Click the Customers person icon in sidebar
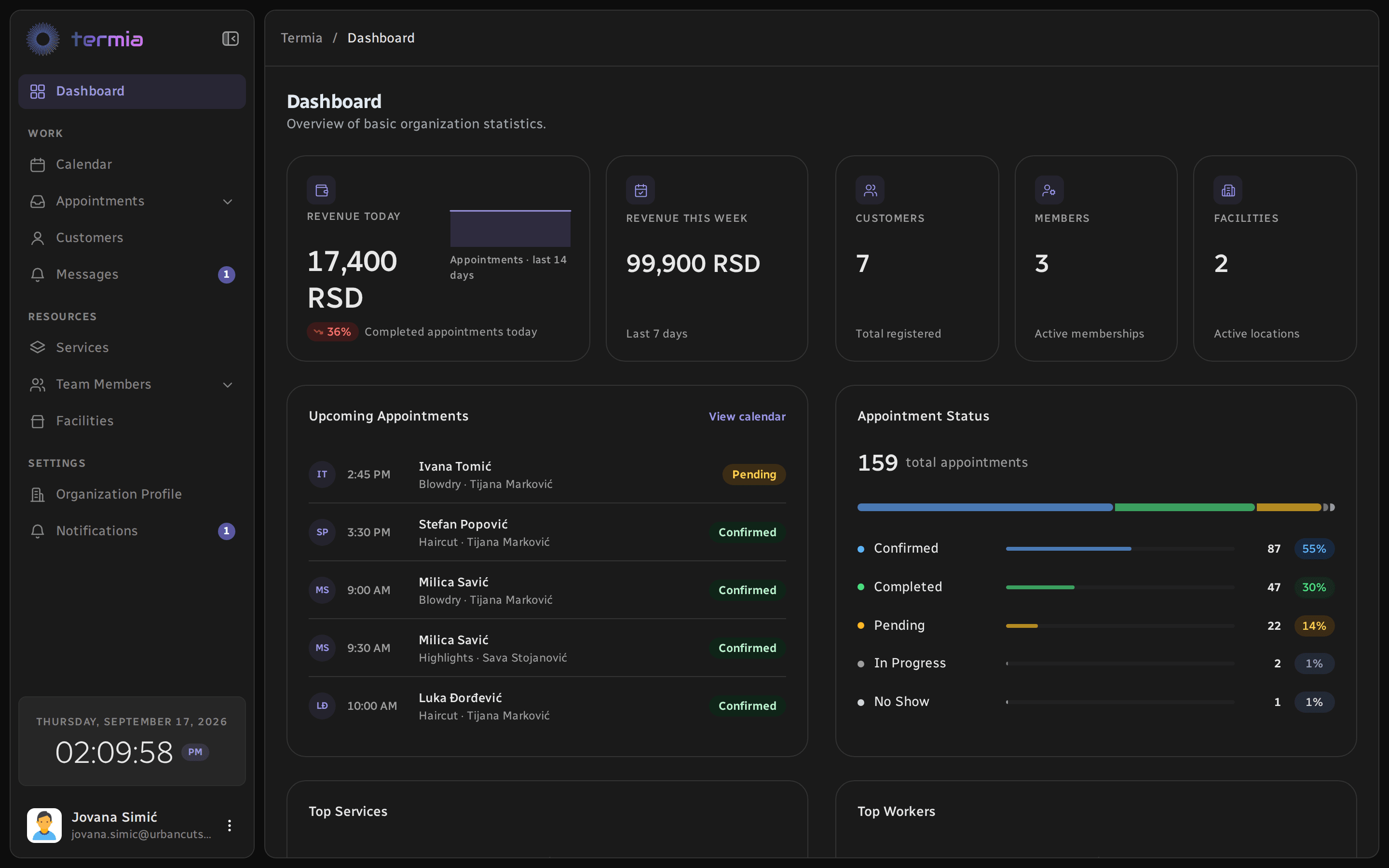Viewport: 1389px width, 868px height. (37, 238)
